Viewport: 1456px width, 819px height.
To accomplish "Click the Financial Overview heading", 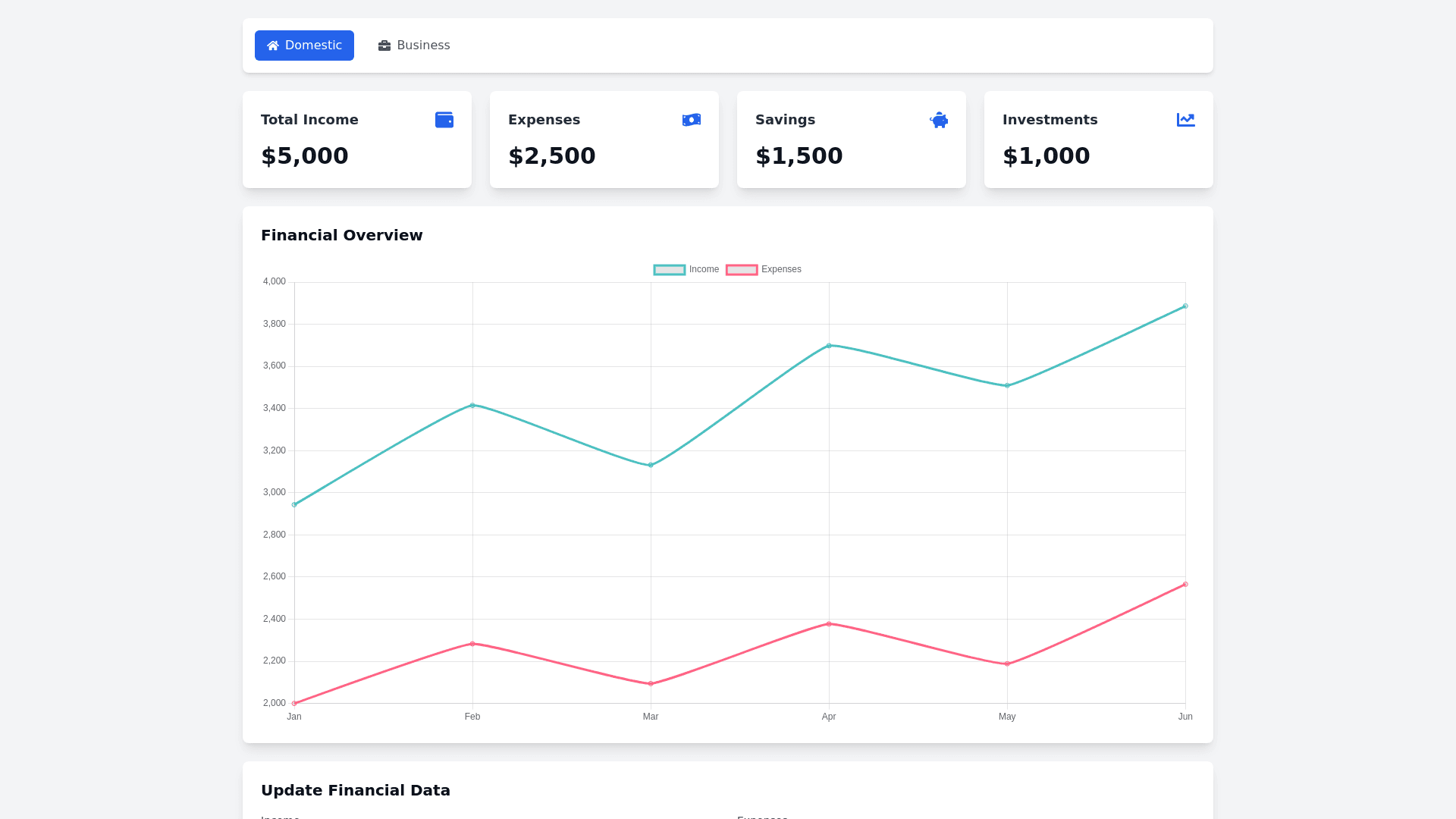I will tap(341, 235).
